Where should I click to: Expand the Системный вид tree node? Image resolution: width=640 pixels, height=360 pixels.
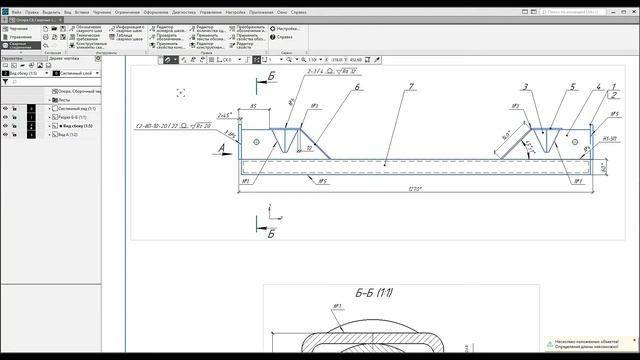(50, 109)
